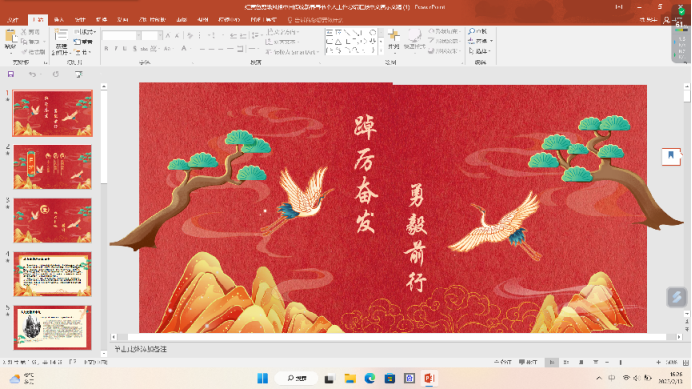Select slide 4 thumbnail
The image size is (692, 389).
tap(53, 274)
